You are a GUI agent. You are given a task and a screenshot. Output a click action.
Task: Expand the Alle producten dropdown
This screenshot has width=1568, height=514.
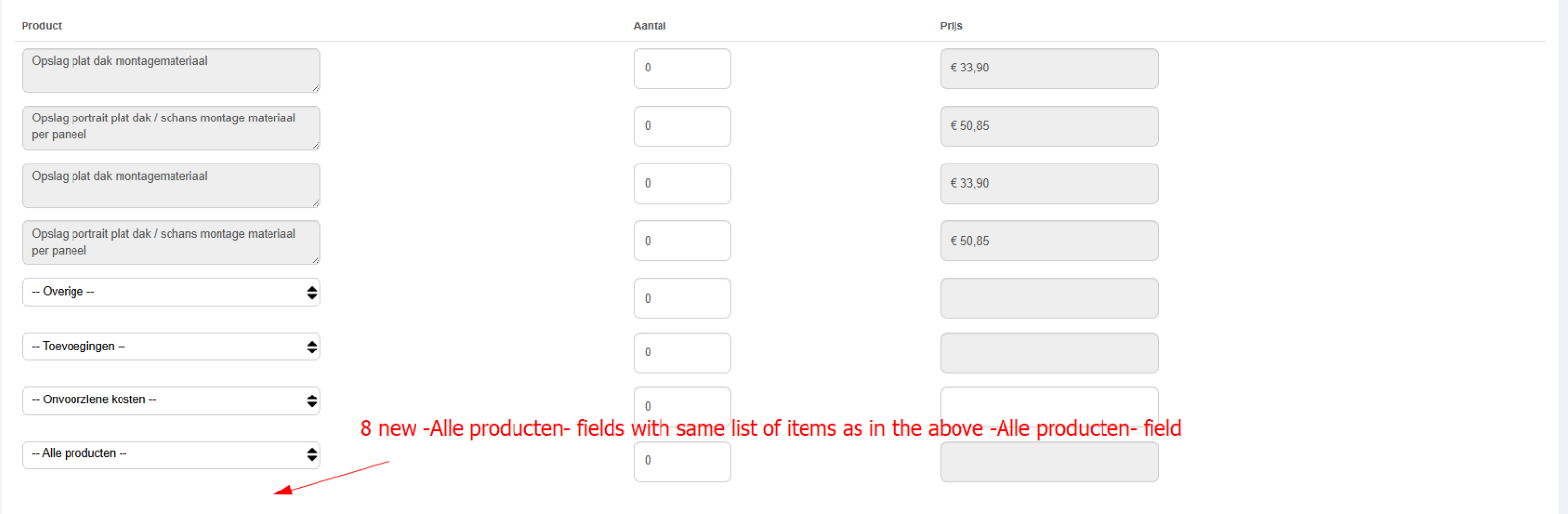171,454
